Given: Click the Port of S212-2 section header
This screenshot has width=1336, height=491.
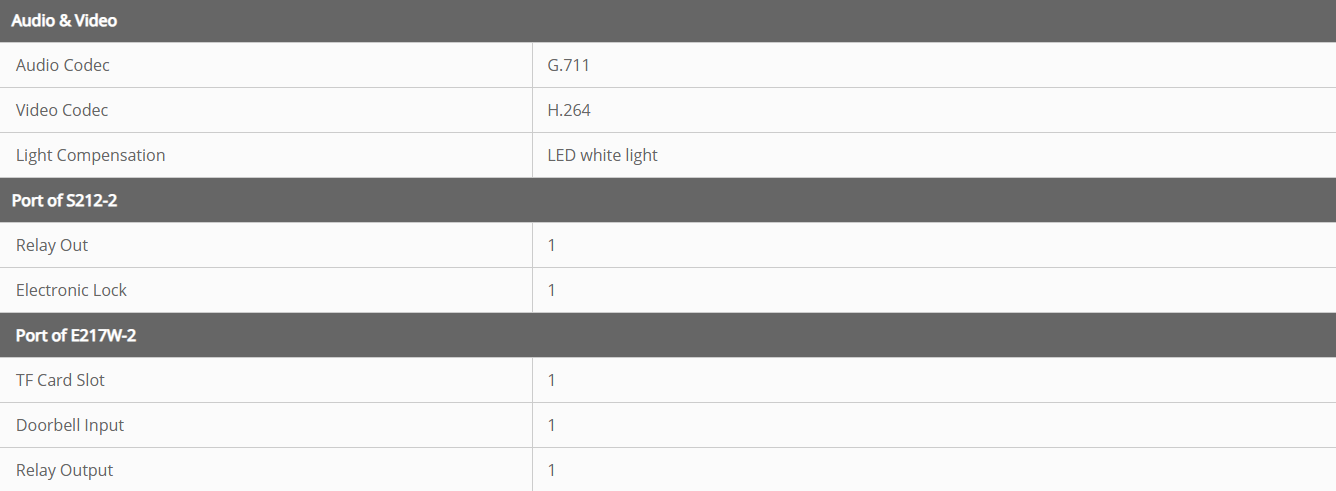Looking at the screenshot, I should (x=65, y=200).
